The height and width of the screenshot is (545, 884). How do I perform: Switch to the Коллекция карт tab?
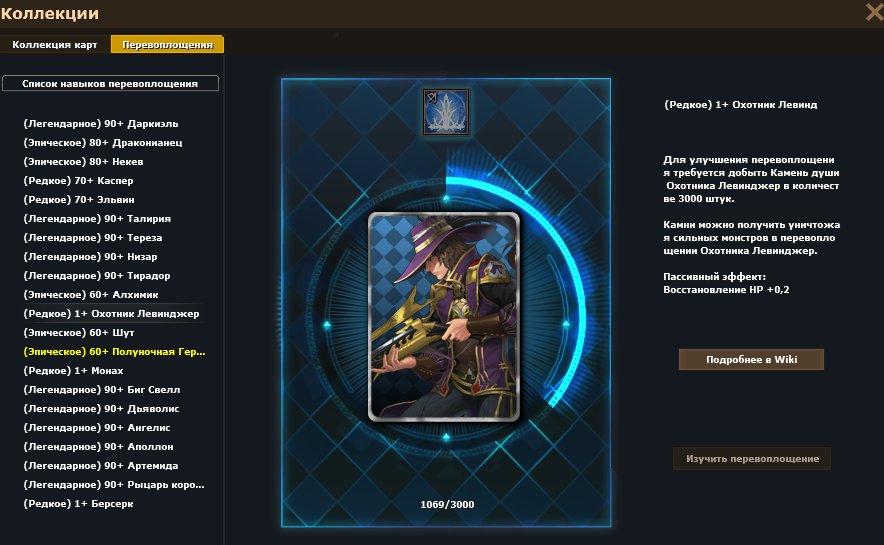click(x=55, y=45)
